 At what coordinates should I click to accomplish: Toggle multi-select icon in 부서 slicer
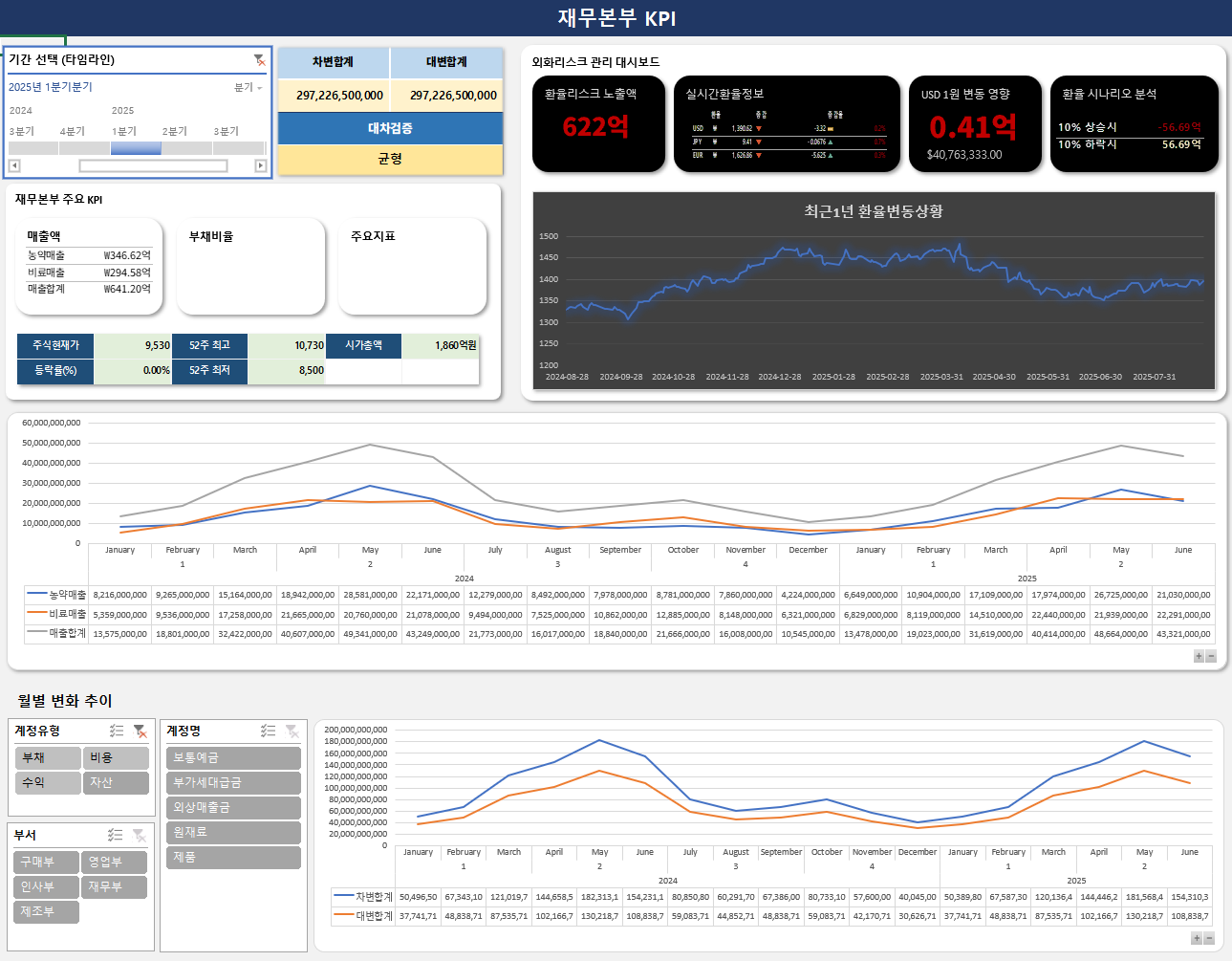point(116,835)
